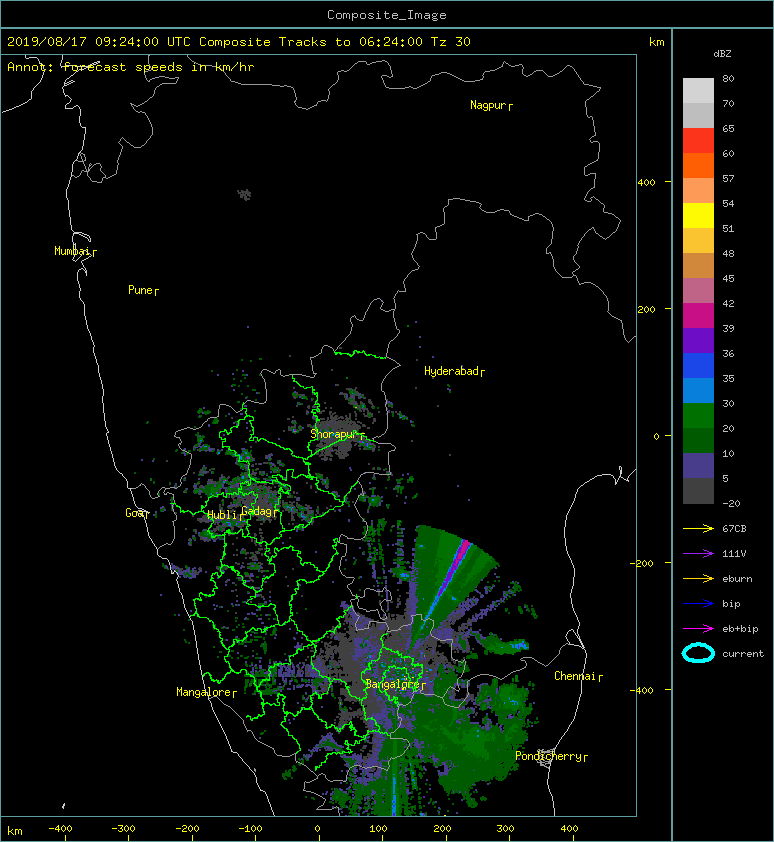Image resolution: width=774 pixels, height=842 pixels.
Task: Click the Hyderabad city label
Action: [x=451, y=371]
